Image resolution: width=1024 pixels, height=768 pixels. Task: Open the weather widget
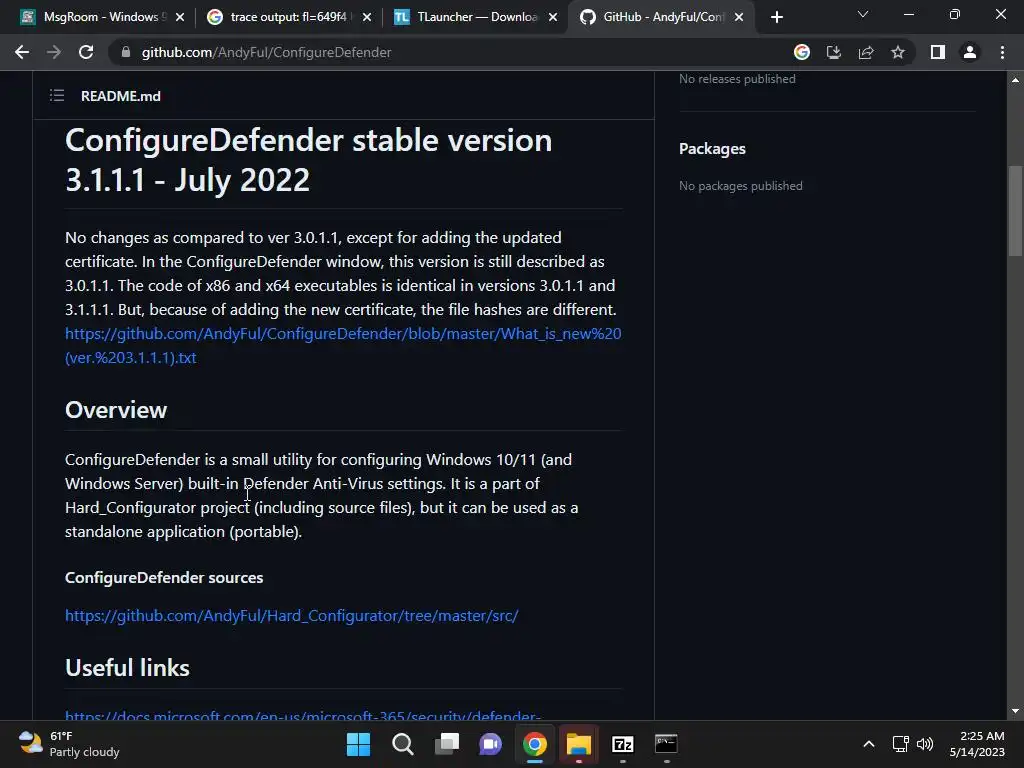pos(69,744)
